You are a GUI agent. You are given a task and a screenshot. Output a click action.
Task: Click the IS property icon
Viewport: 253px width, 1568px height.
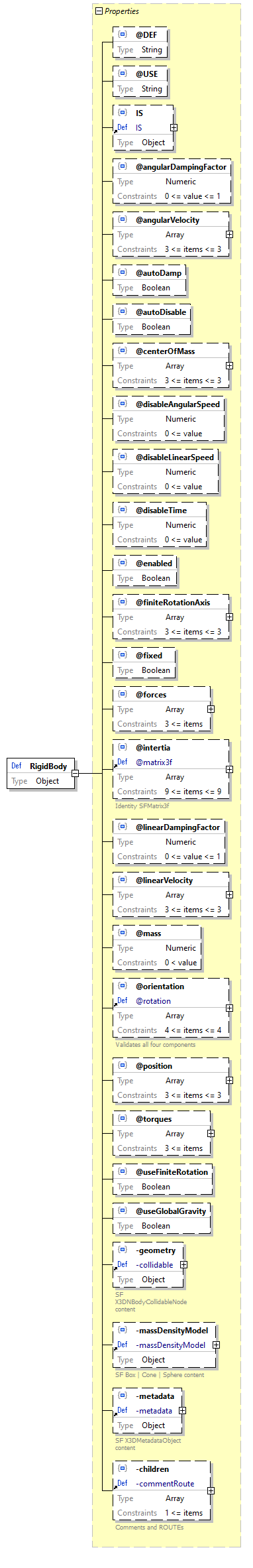tap(123, 113)
